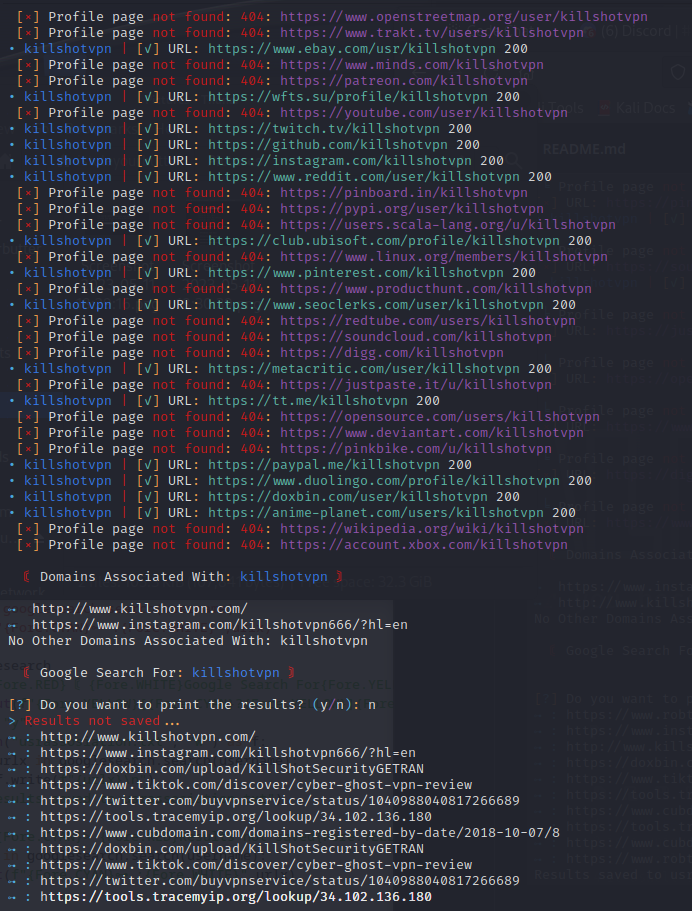The image size is (692, 911).
Task: Click the red 'Results not saved ...' message
Action: point(102,720)
